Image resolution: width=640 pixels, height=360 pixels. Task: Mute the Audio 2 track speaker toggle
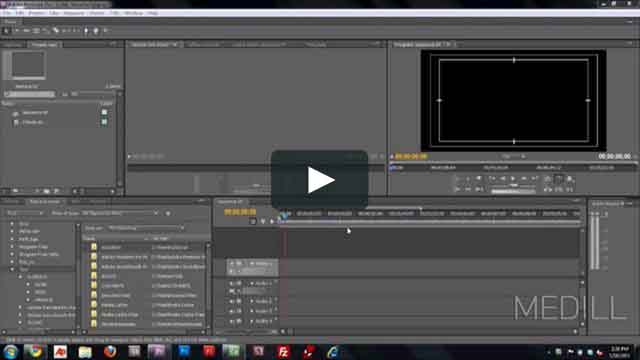click(x=232, y=301)
